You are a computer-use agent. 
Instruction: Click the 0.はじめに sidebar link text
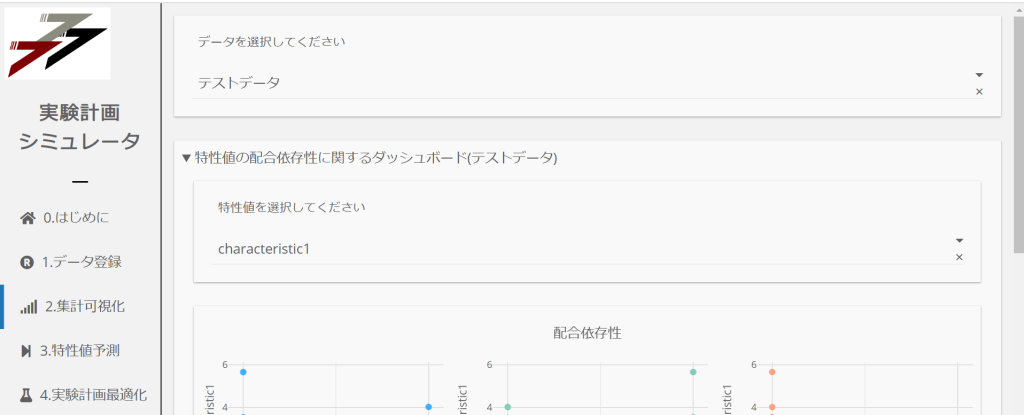click(75, 218)
